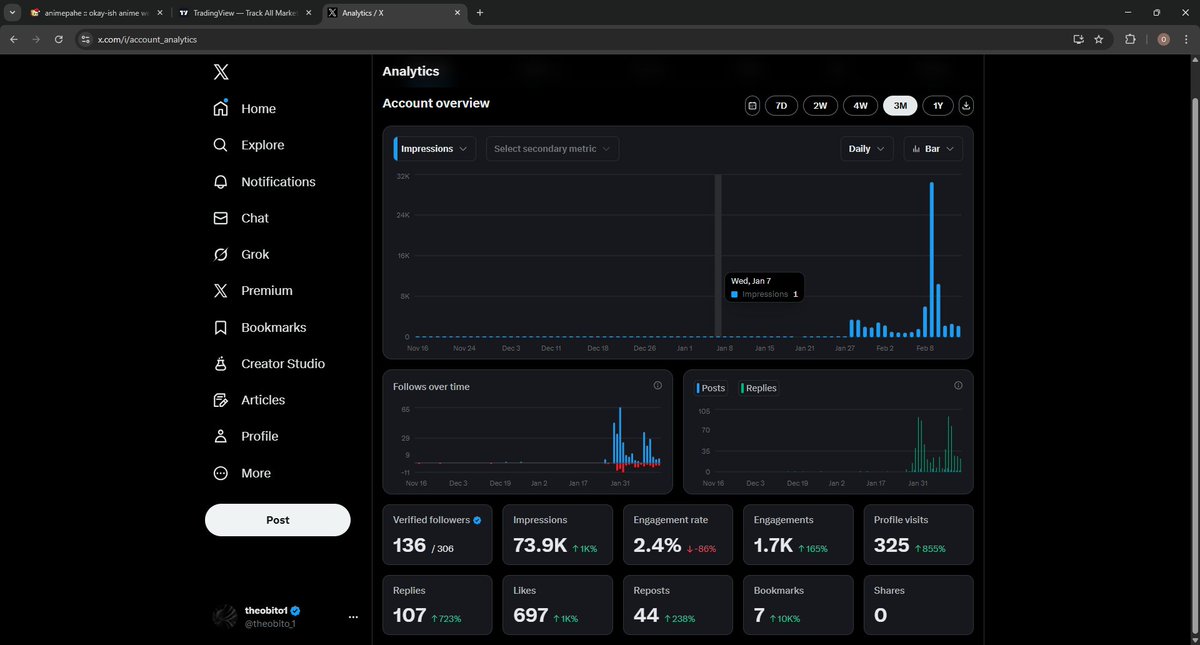The image size is (1200, 645).
Task: Select the 1Y time range pill
Action: [x=937, y=105]
